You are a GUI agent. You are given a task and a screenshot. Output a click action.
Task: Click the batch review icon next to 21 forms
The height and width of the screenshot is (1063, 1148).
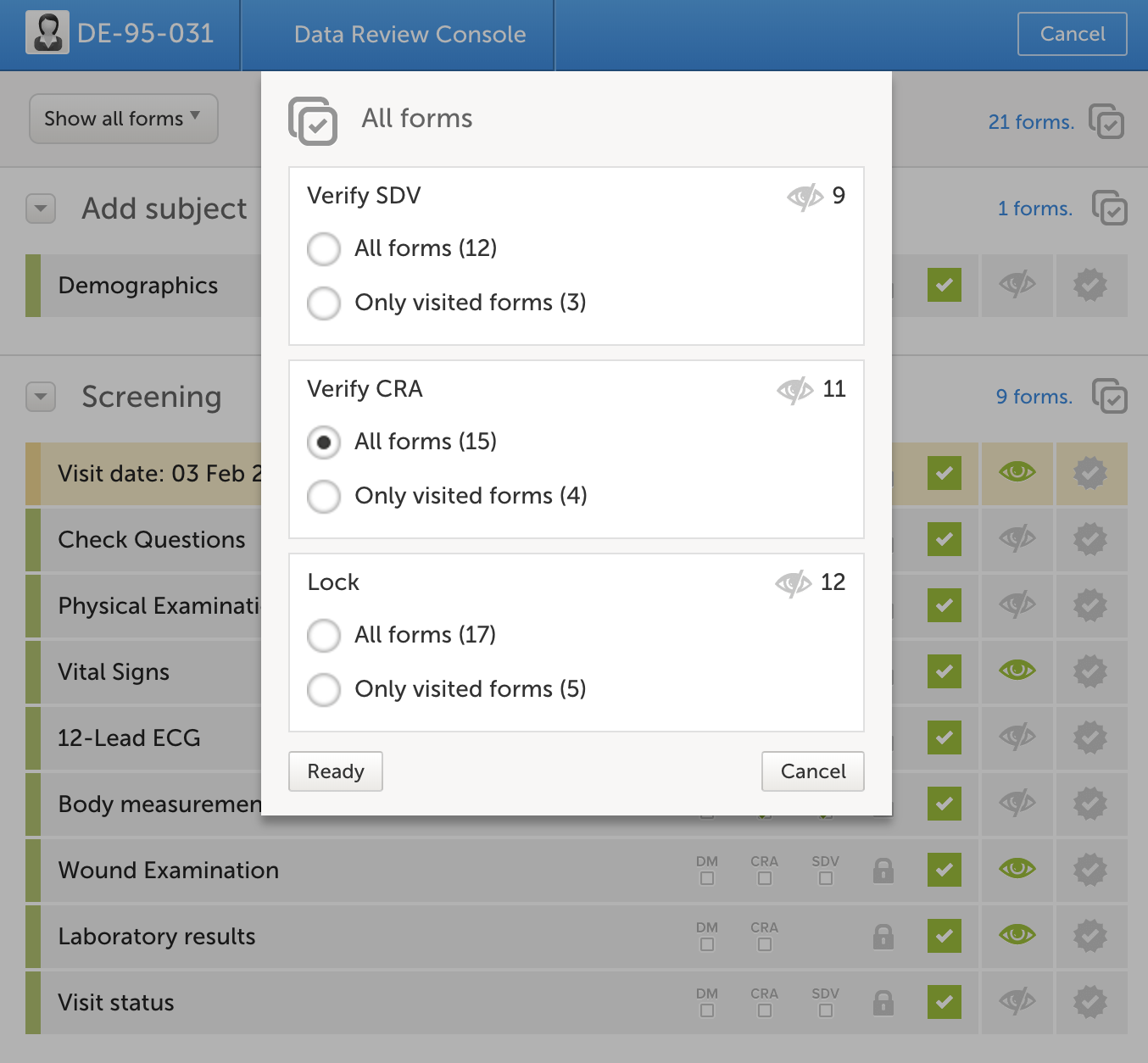click(1106, 122)
